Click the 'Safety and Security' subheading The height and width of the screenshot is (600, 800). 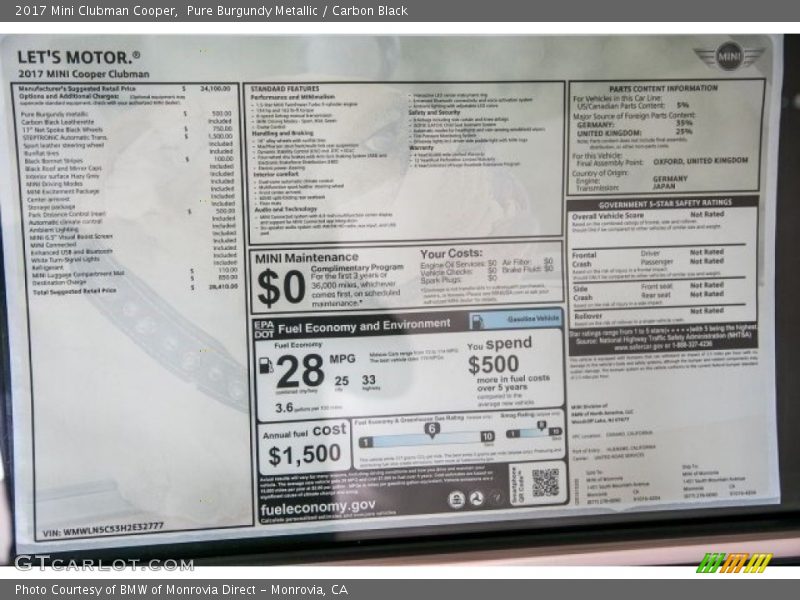(x=434, y=112)
